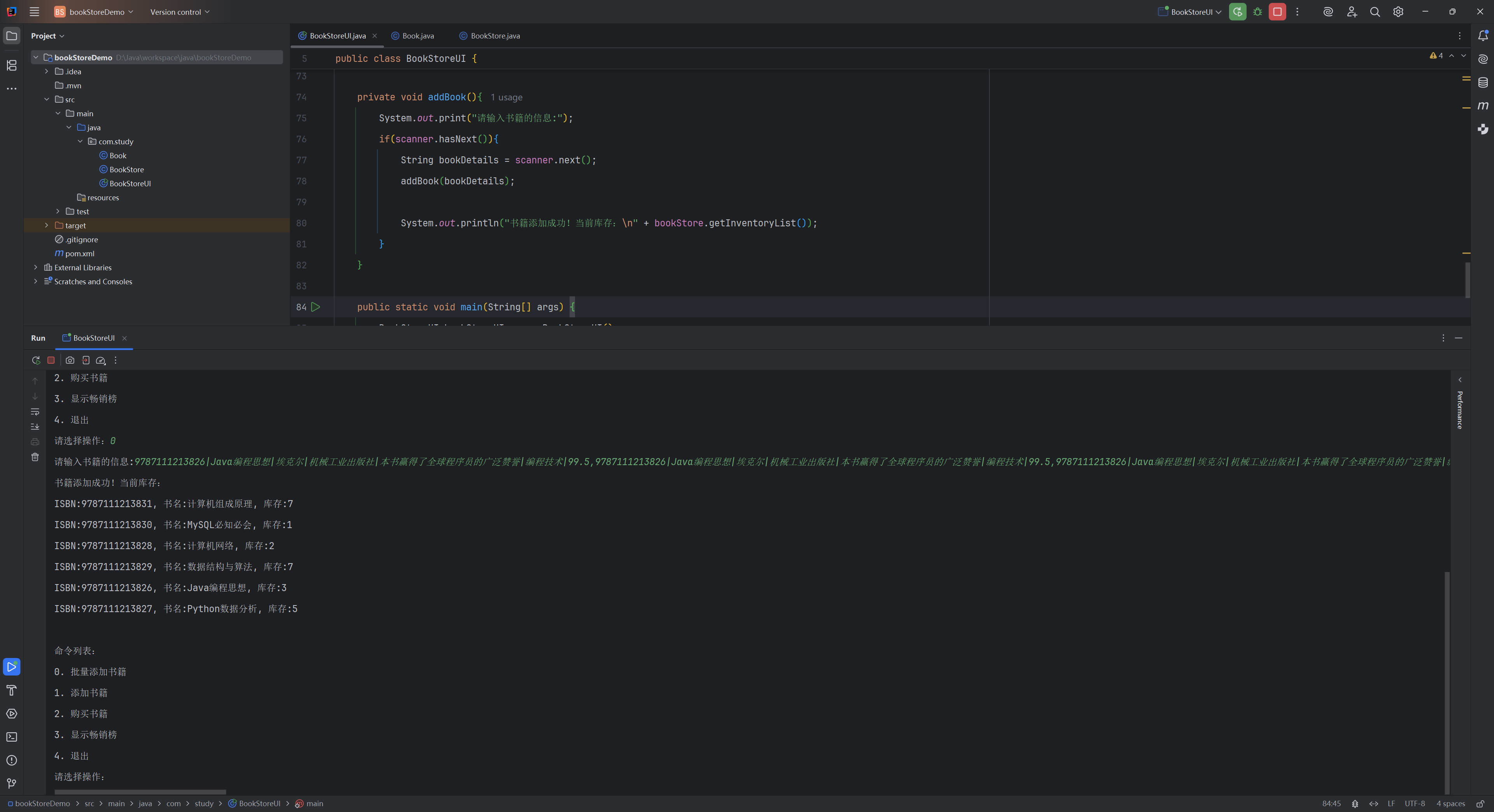Screen dimensions: 1494x812
Task: Expand the .idea folder
Action: click(x=47, y=71)
